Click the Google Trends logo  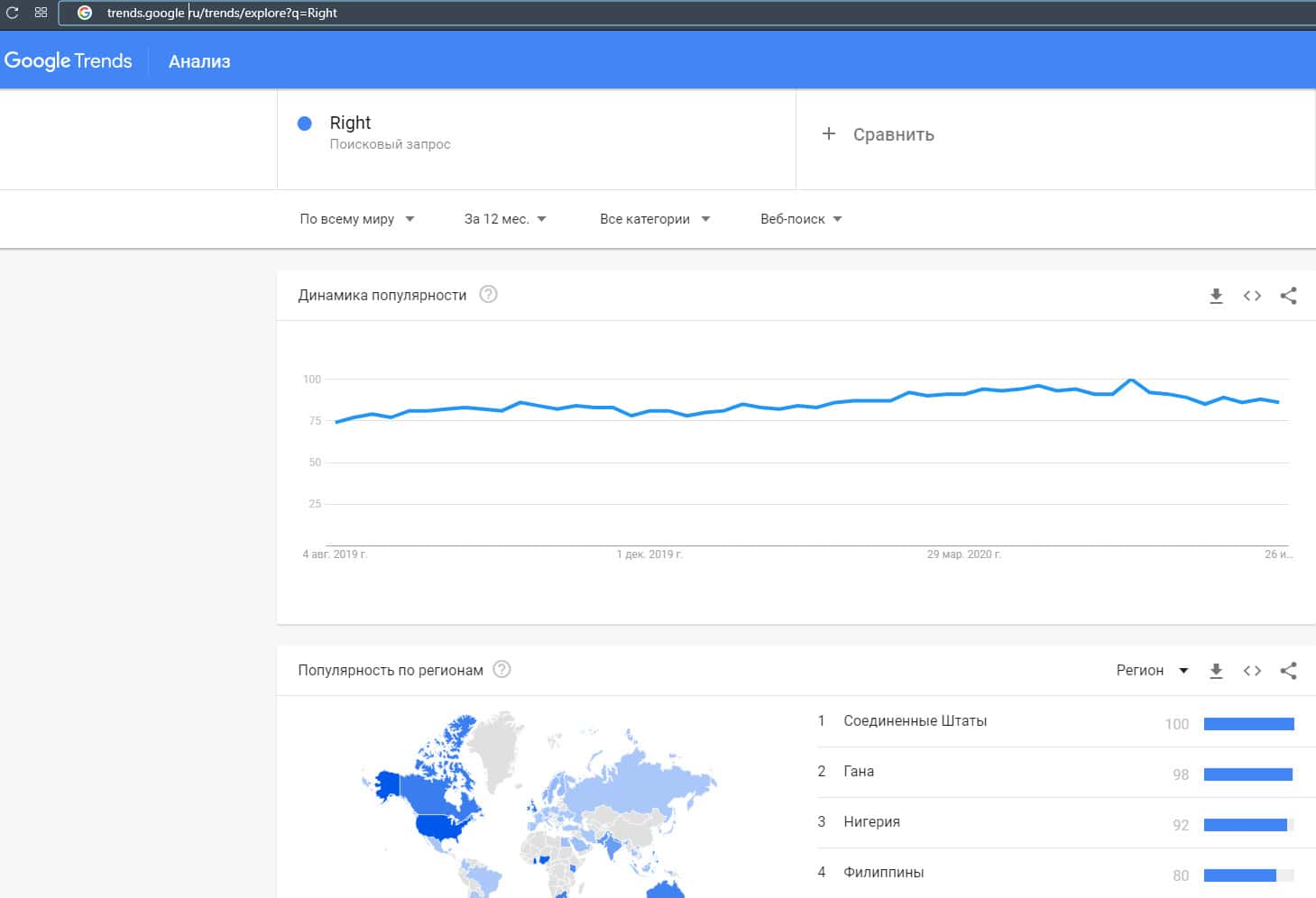(69, 61)
